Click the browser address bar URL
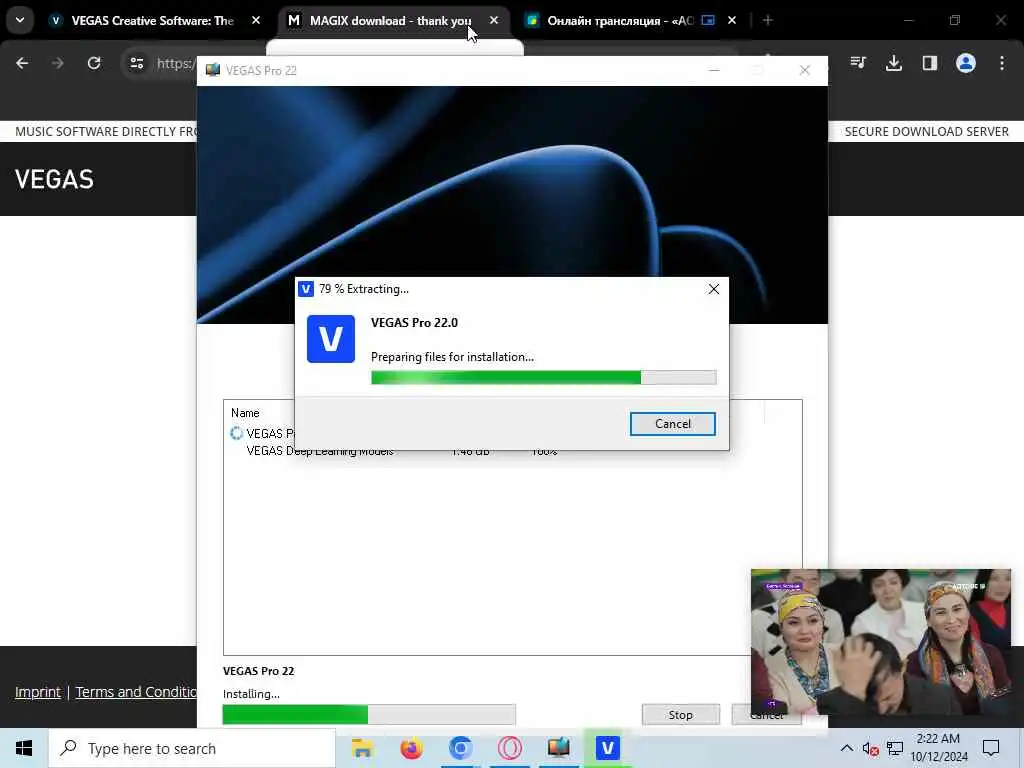Viewport: 1024px width, 768px height. point(175,63)
